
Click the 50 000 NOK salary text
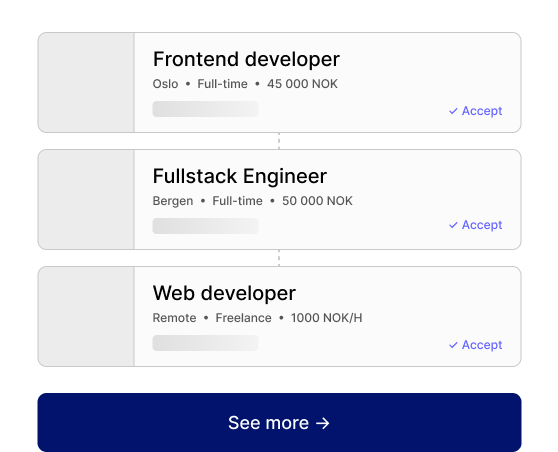(x=317, y=201)
